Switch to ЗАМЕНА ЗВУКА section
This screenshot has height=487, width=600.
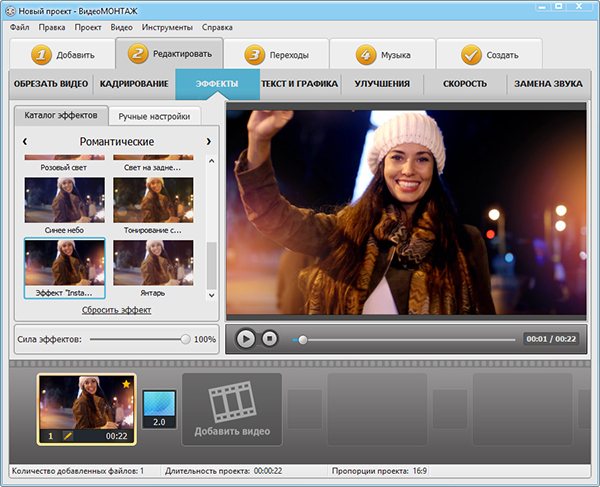548,84
